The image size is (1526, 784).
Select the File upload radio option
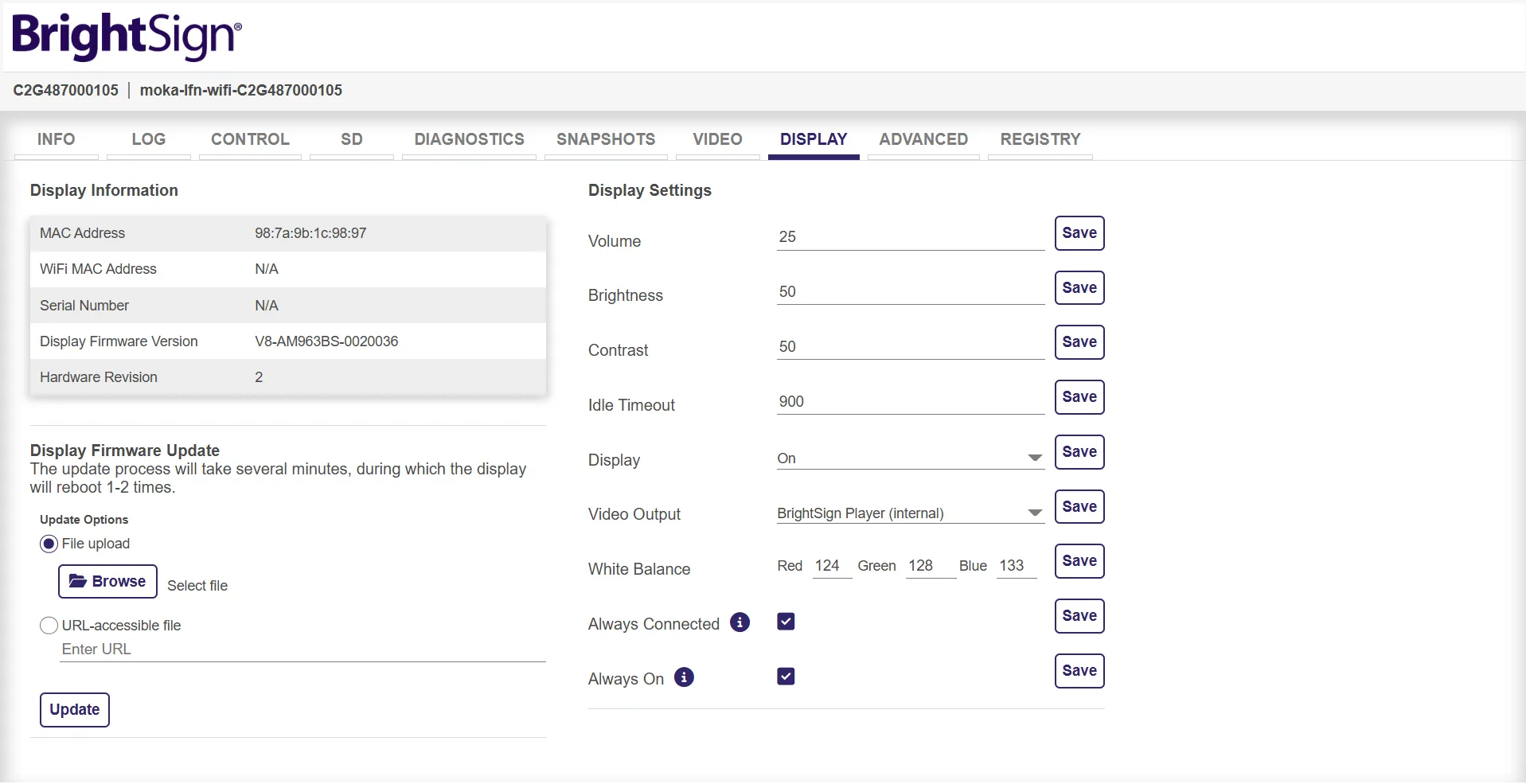pos(49,544)
